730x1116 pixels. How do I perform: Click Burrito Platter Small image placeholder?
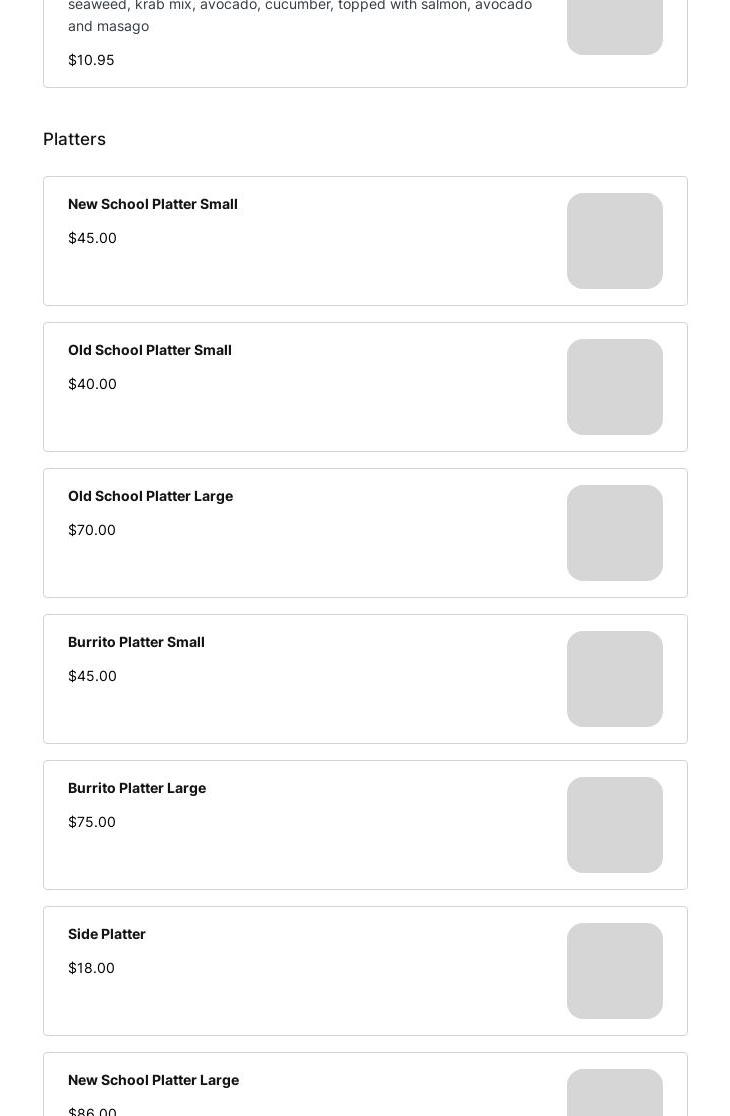pyautogui.click(x=614, y=679)
